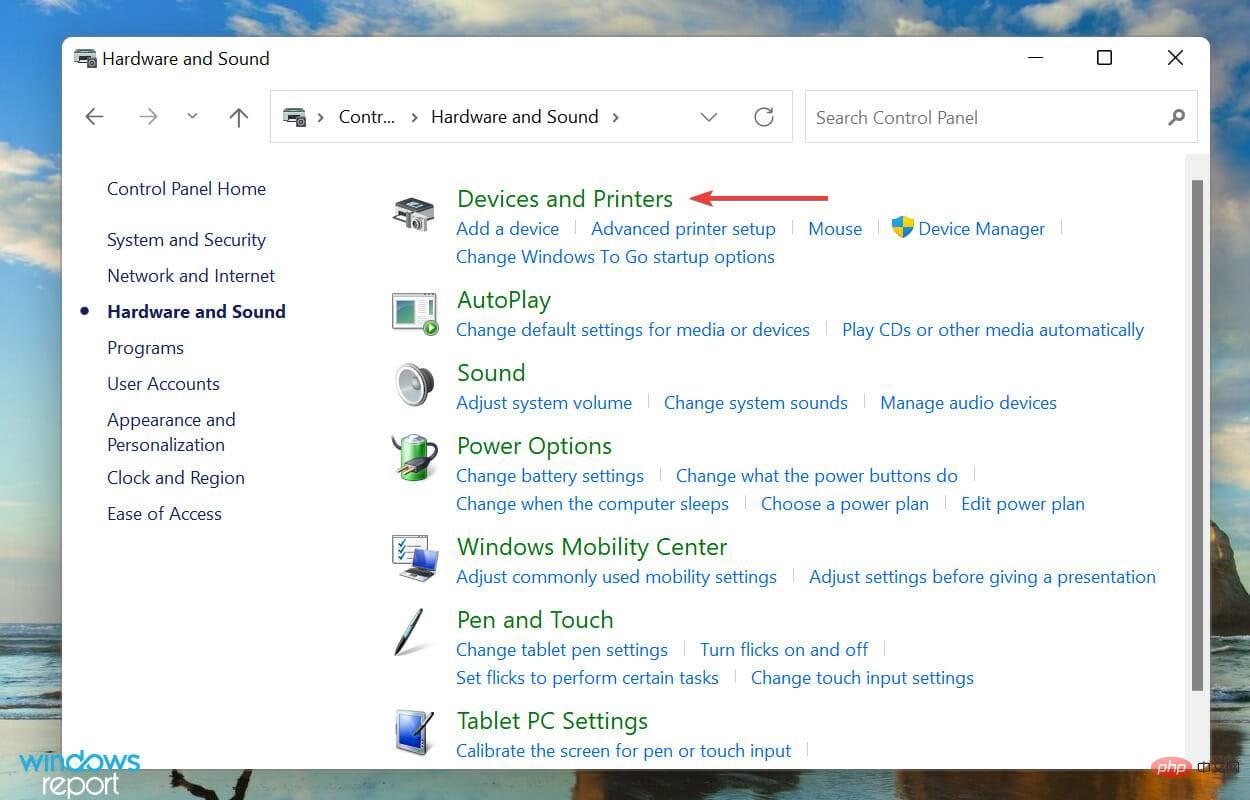Click the Sound speaker icon
The height and width of the screenshot is (800, 1250).
[414, 386]
